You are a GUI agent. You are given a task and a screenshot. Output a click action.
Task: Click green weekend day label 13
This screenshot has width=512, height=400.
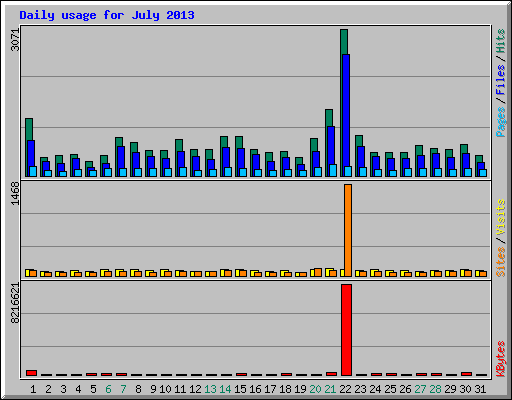[x=210, y=389]
